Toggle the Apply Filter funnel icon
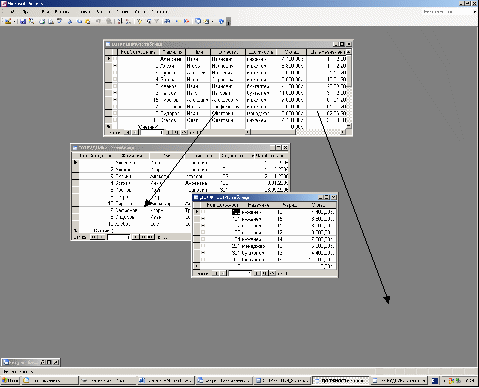Image resolution: width=479 pixels, height=388 pixels. click(156, 21)
